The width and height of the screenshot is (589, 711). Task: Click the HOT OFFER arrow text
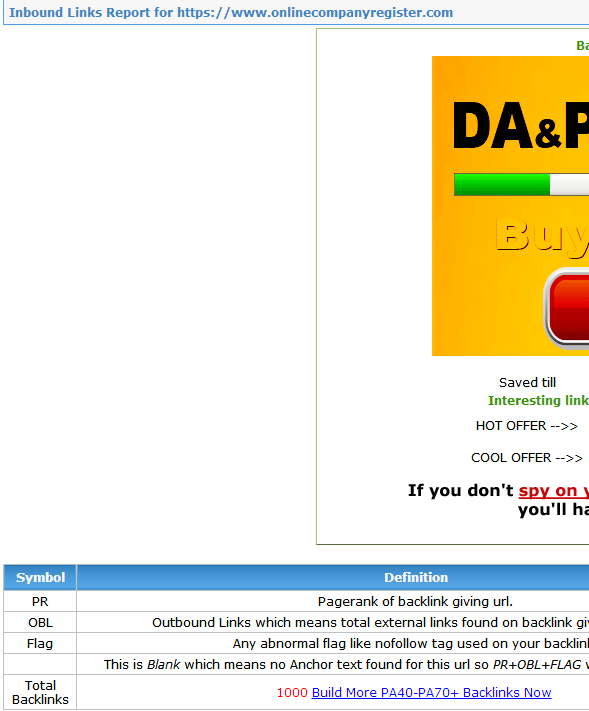(x=527, y=426)
